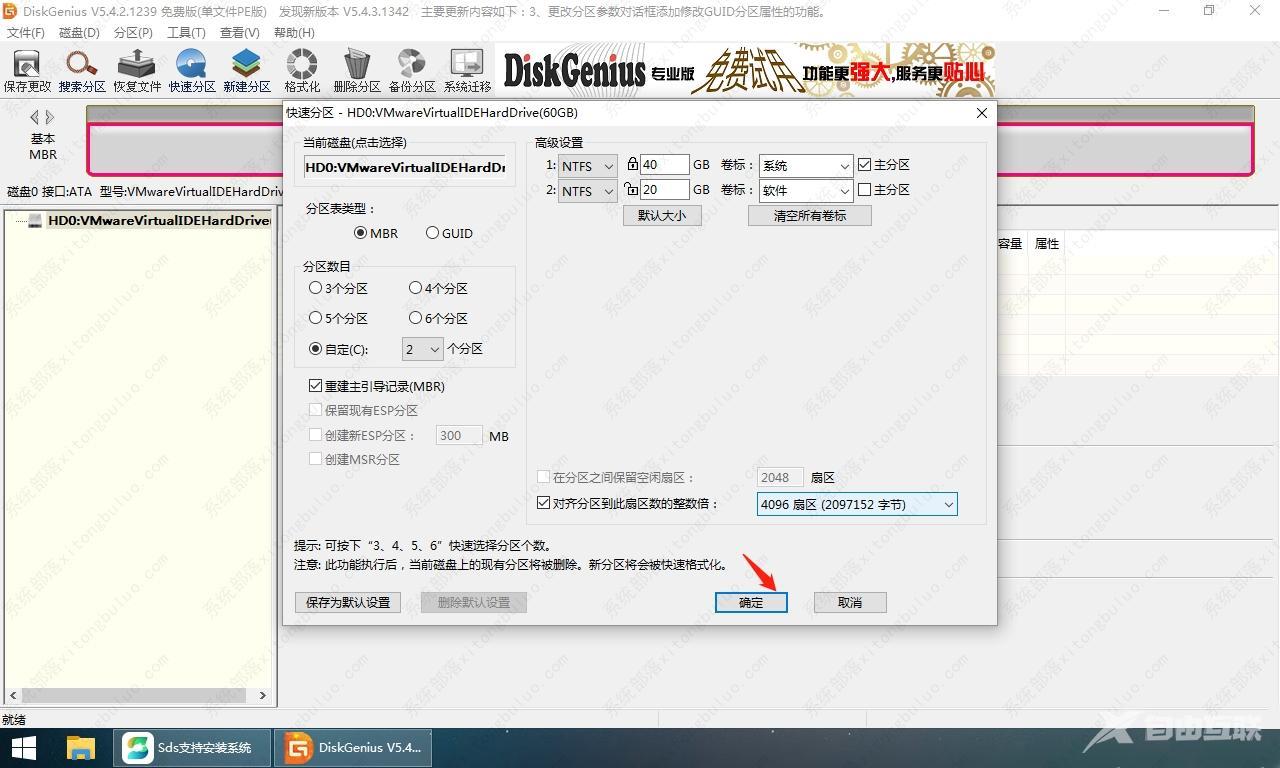The image size is (1280, 768).
Task: Launch the Recover Files (恢复文件) tool
Action: (x=137, y=70)
